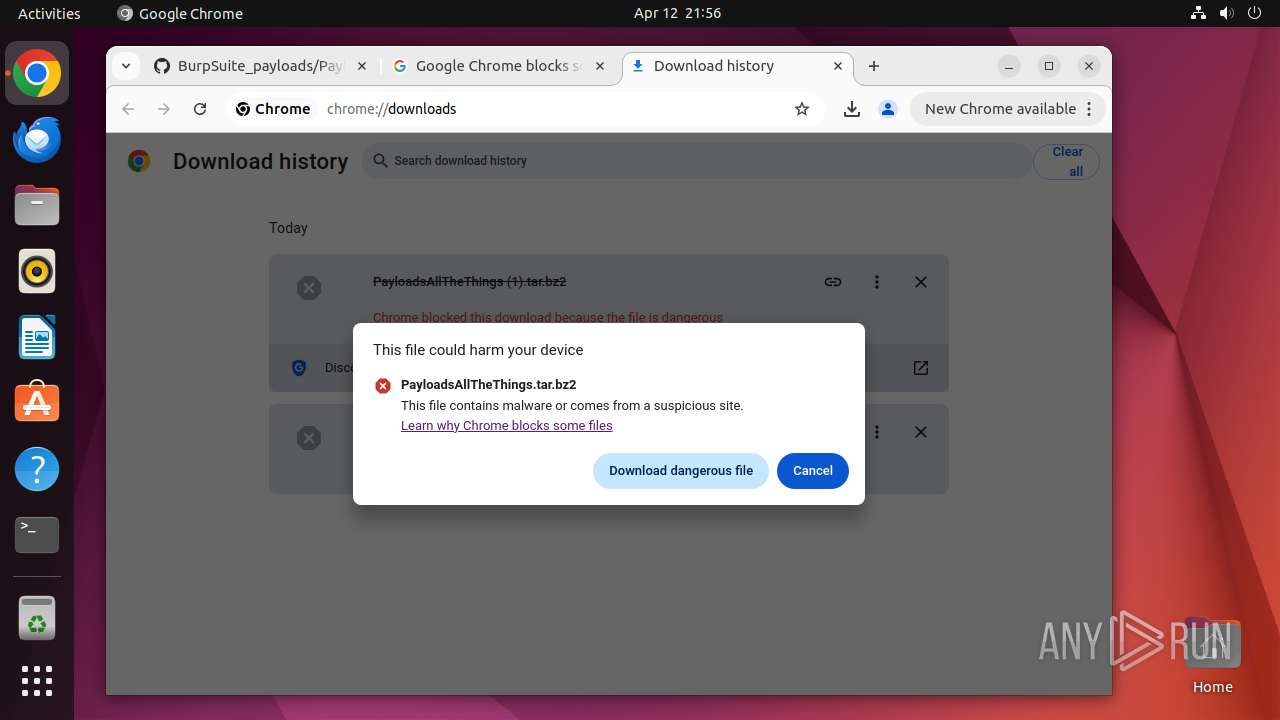
Task: Expand the tab search dropdown
Action: [125, 66]
